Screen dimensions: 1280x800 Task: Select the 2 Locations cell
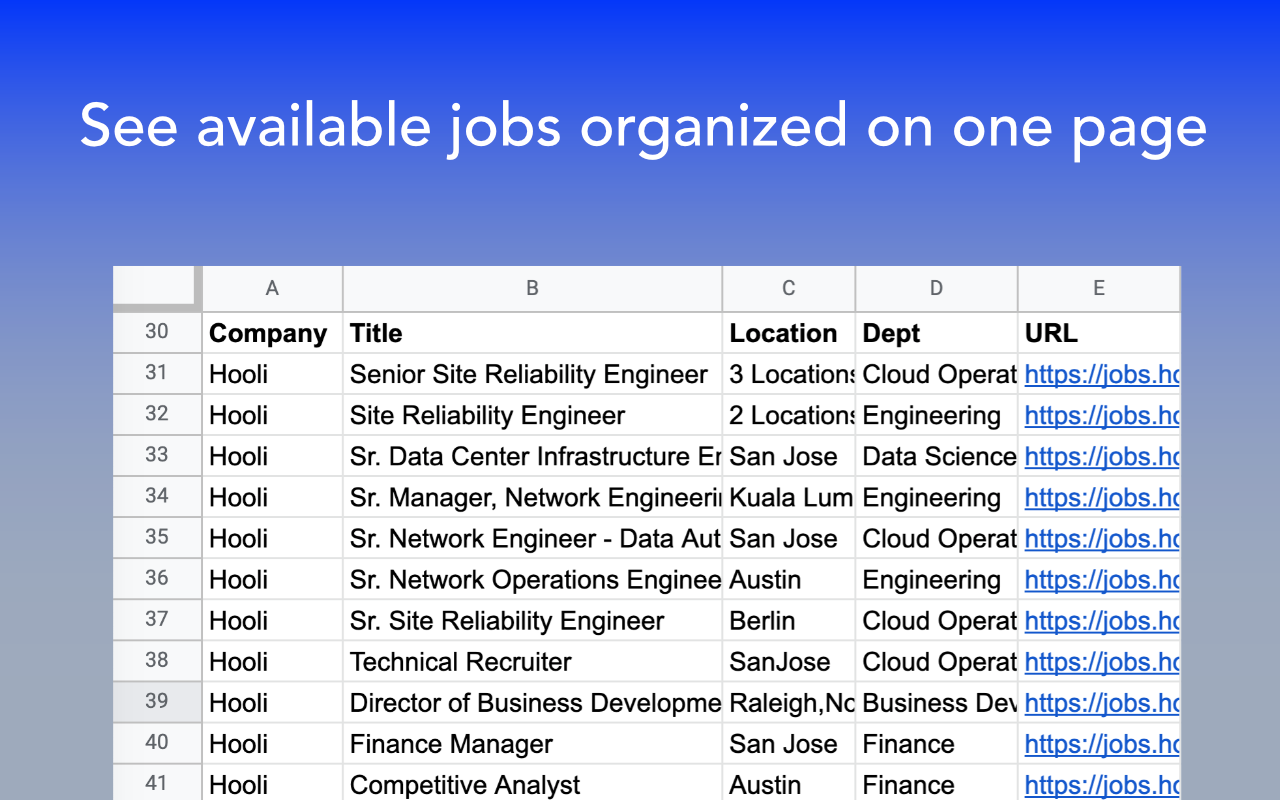point(789,415)
